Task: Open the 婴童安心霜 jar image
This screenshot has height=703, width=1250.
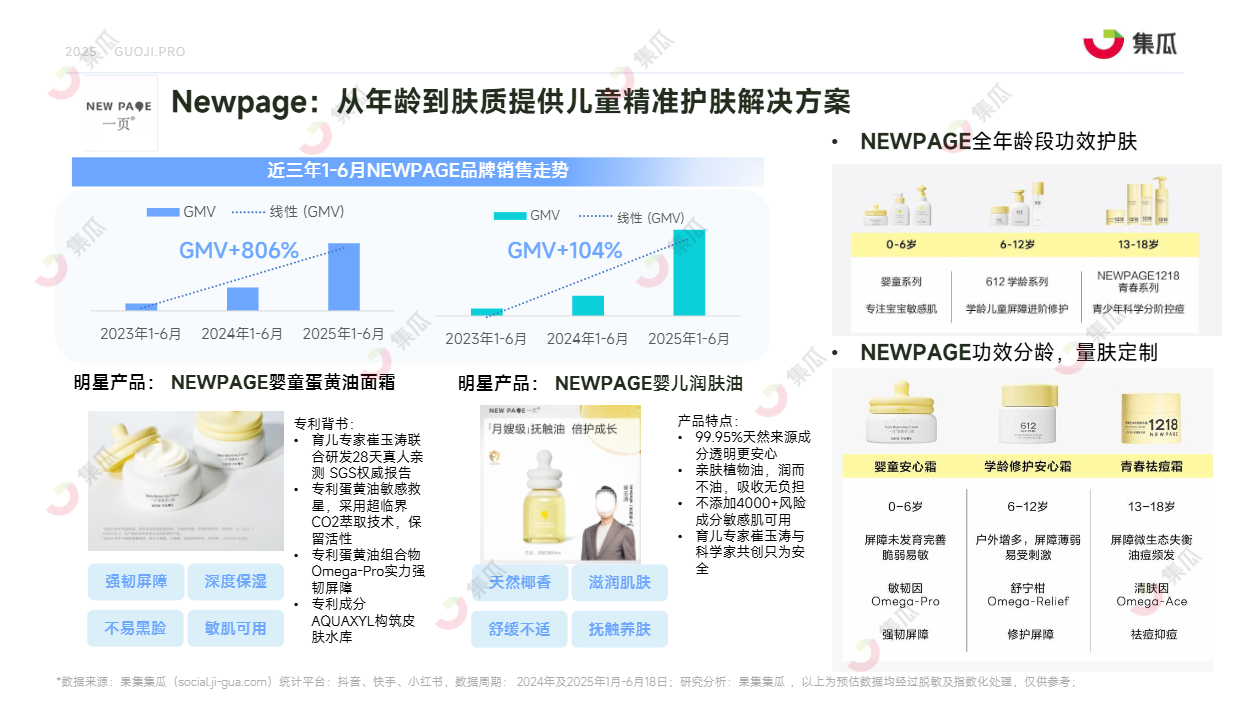Action: [x=902, y=412]
